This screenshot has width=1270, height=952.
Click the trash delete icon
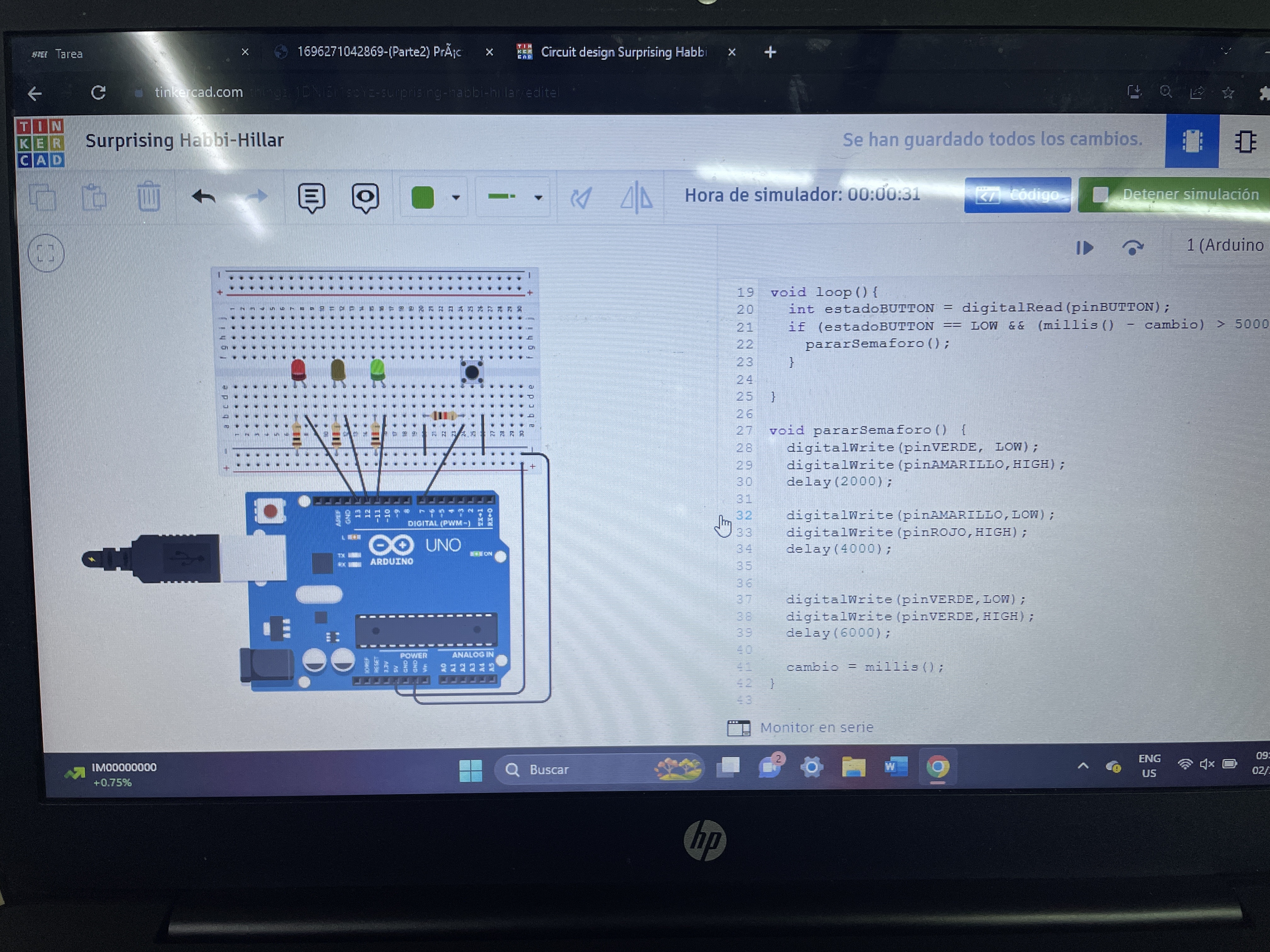[149, 197]
